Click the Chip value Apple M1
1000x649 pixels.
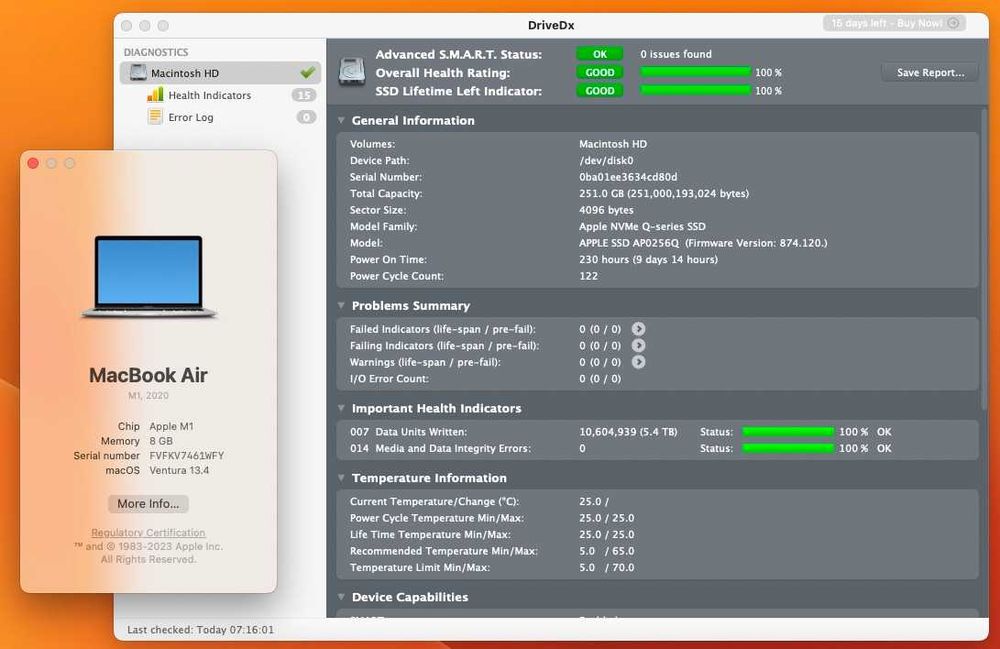(172, 427)
